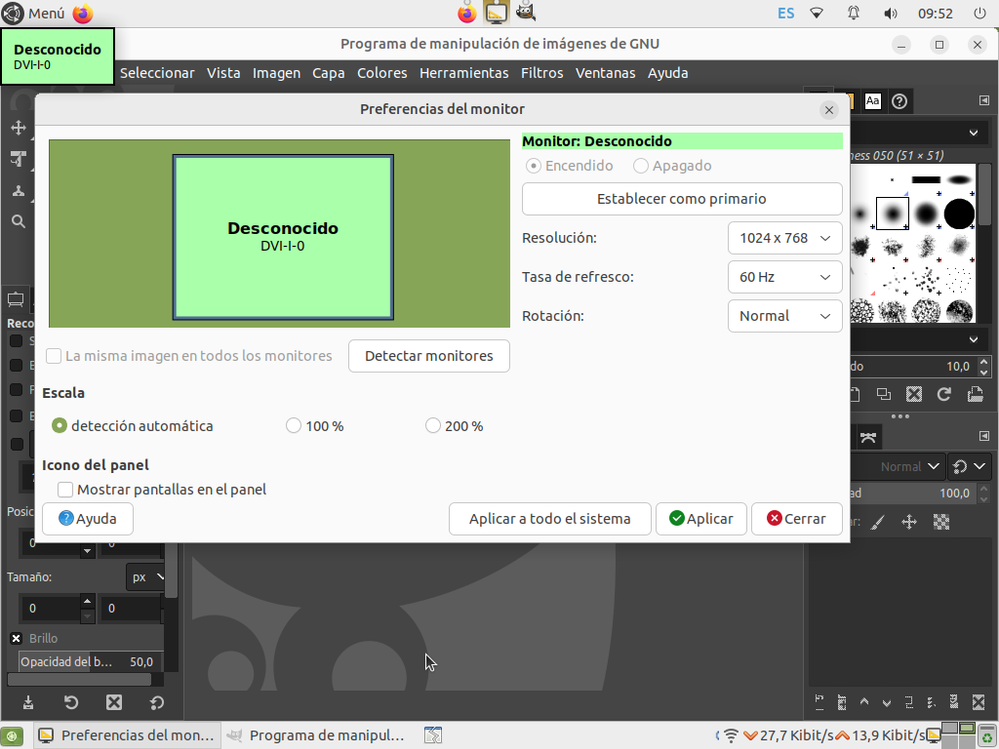Duplicate the brush with the duplicate icon
The image size is (999, 749).
pos(883,394)
